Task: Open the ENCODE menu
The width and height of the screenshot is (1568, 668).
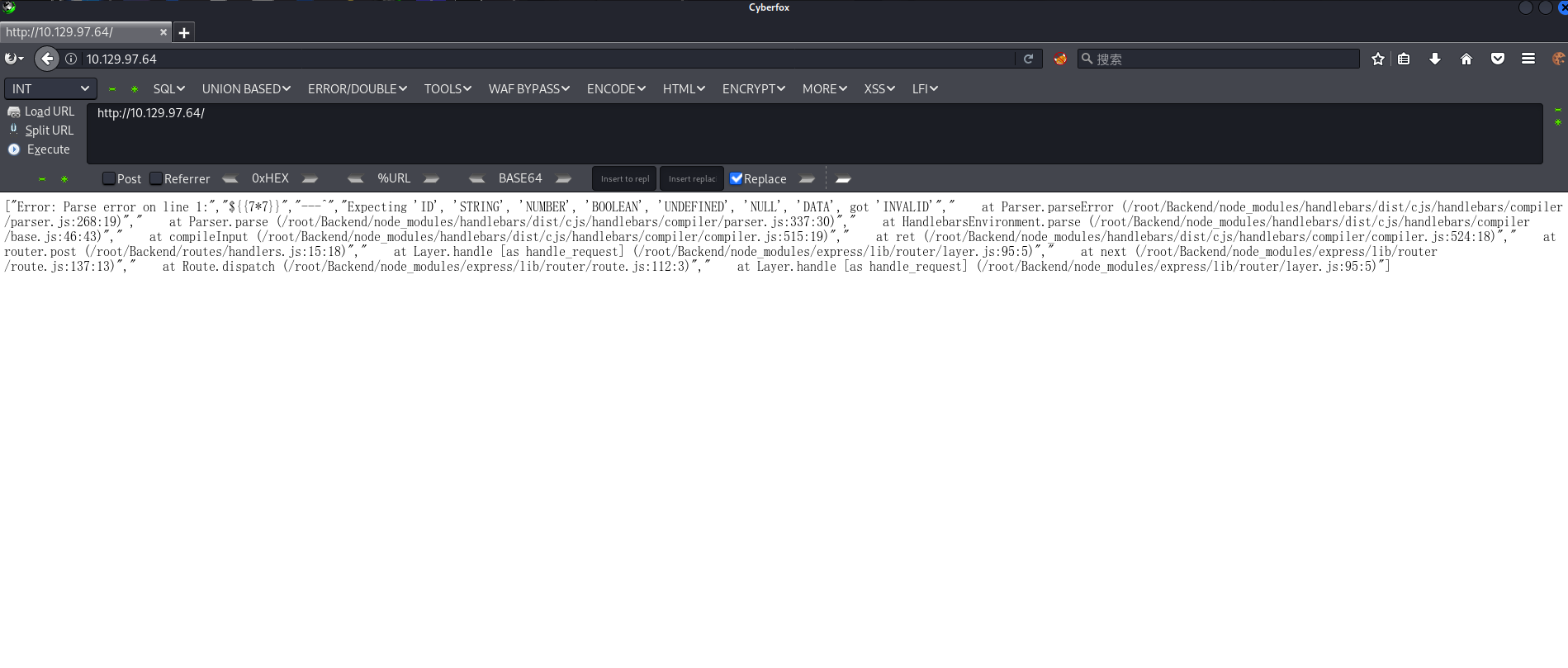Action: [616, 88]
